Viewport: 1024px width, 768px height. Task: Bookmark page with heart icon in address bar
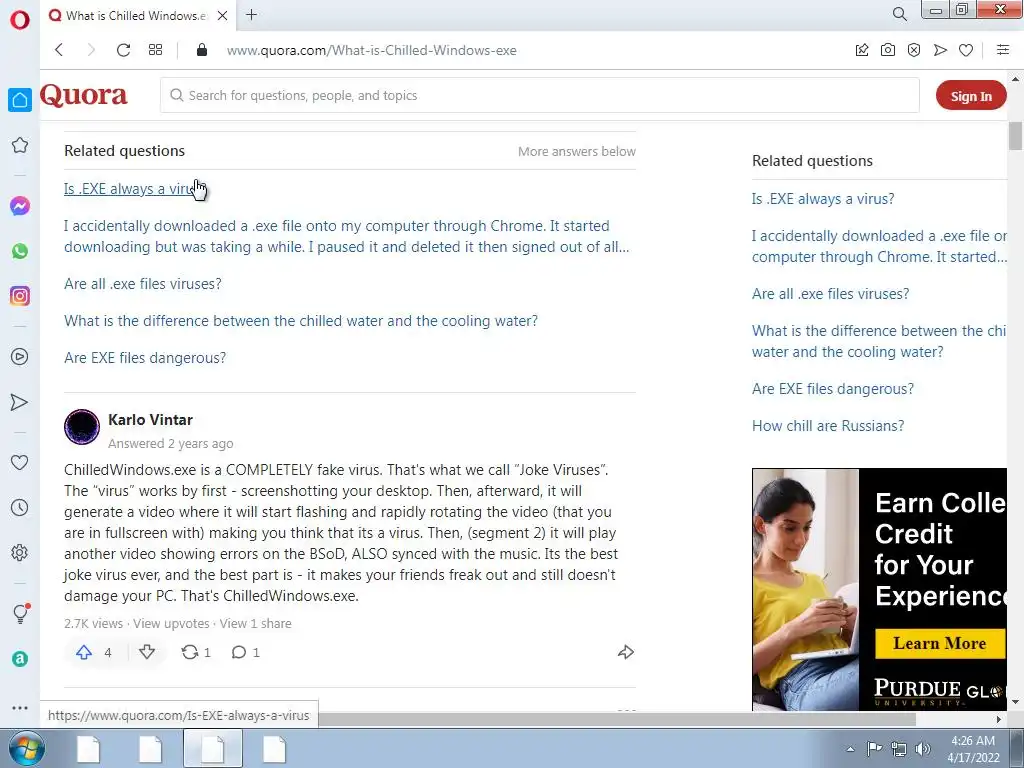point(966,50)
